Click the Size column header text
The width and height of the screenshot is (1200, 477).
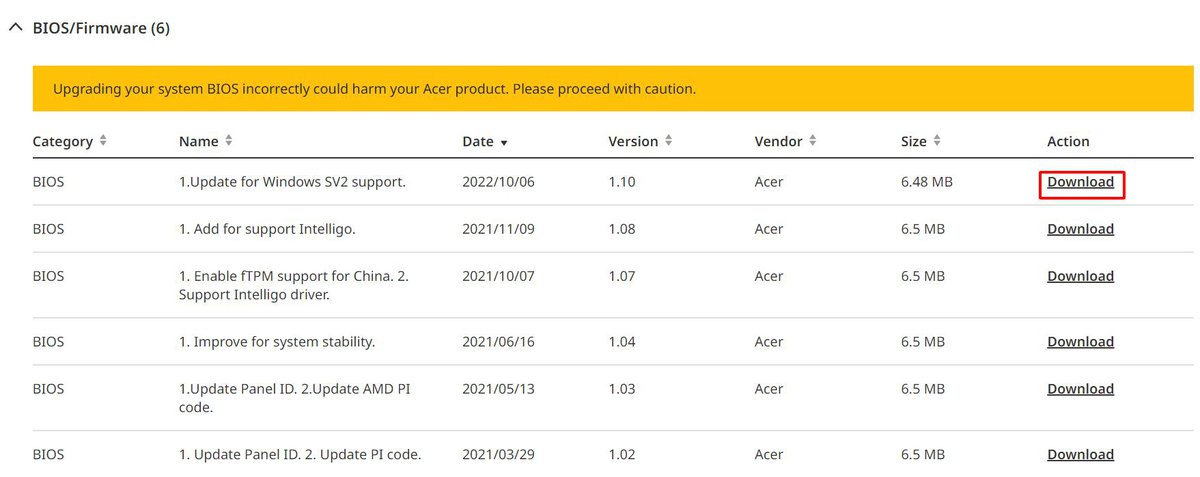pos(914,142)
